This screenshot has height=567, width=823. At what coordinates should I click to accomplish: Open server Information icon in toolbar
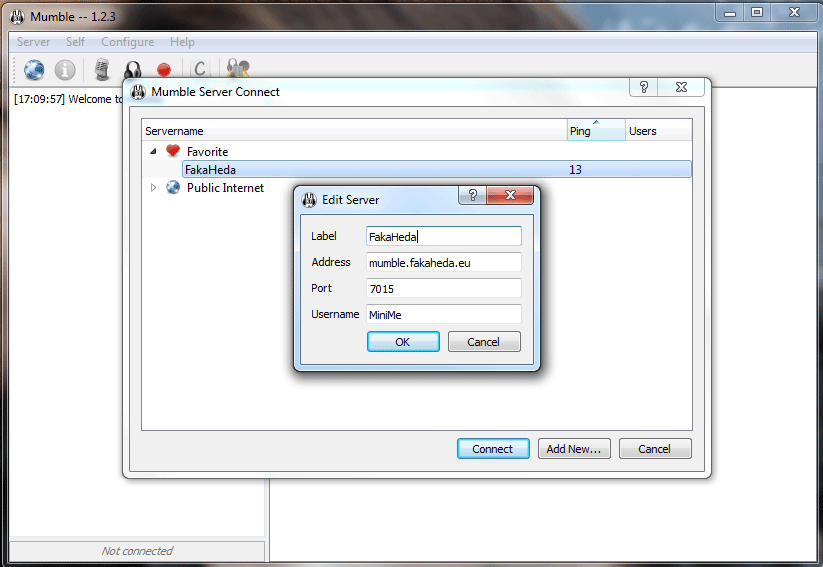point(65,69)
